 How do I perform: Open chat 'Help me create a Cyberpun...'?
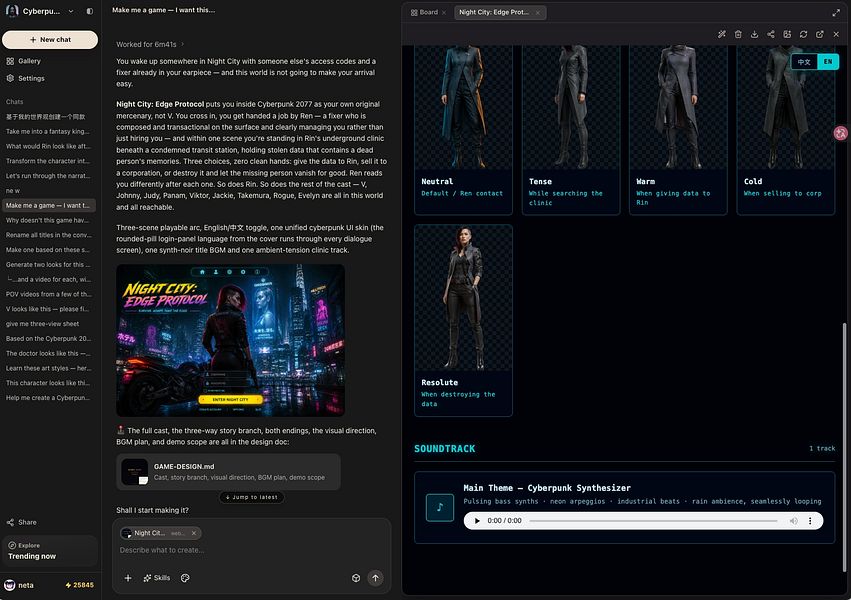point(49,398)
